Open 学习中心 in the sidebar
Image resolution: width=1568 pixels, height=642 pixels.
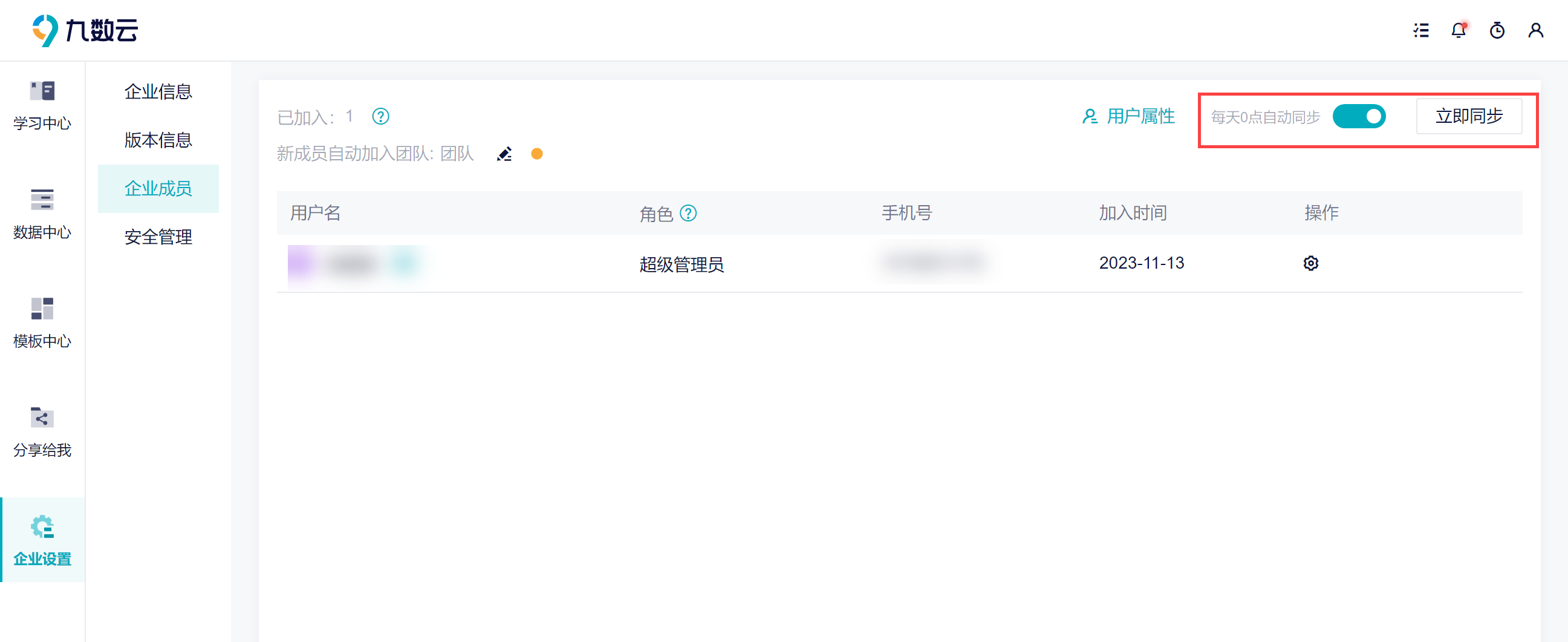click(42, 106)
